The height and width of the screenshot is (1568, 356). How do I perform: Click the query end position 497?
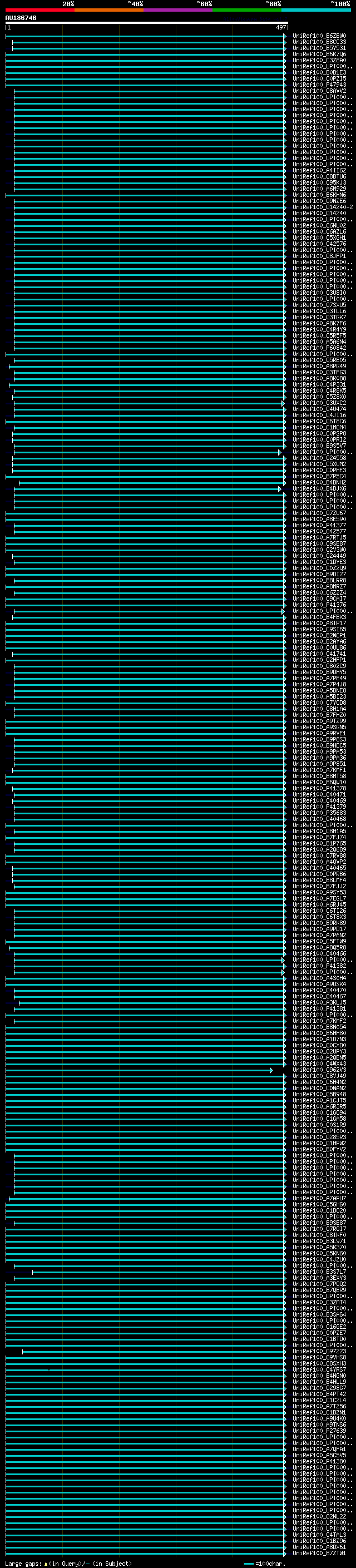(x=280, y=27)
